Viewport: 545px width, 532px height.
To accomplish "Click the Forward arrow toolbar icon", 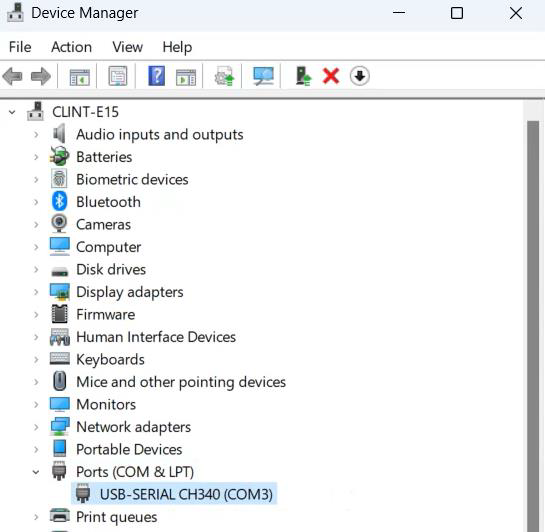I will point(41,76).
